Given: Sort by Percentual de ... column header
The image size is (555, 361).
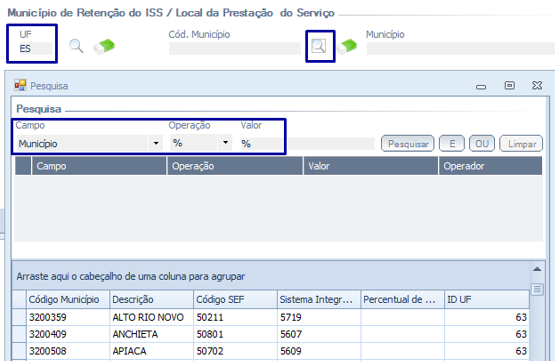Looking at the screenshot, I should point(402,299).
